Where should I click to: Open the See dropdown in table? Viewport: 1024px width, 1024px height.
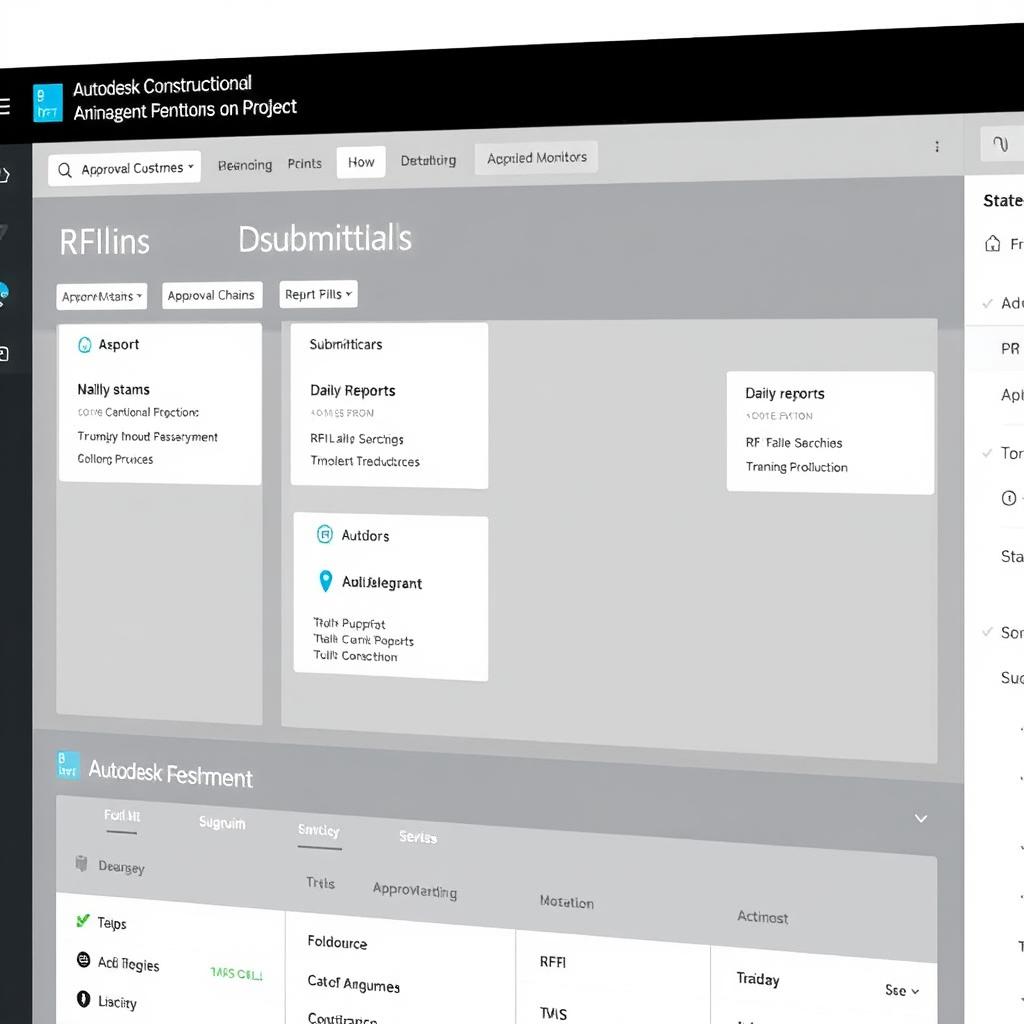(902, 991)
